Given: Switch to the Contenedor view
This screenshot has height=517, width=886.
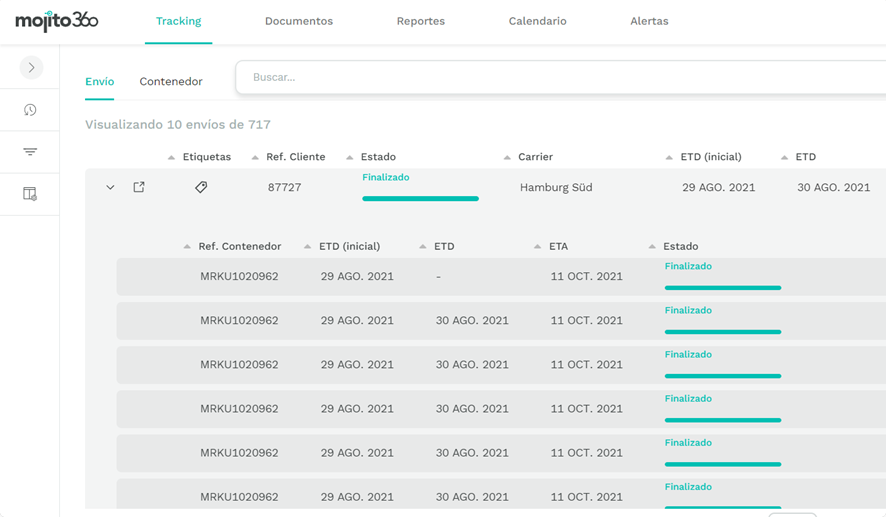Looking at the screenshot, I should (x=171, y=81).
